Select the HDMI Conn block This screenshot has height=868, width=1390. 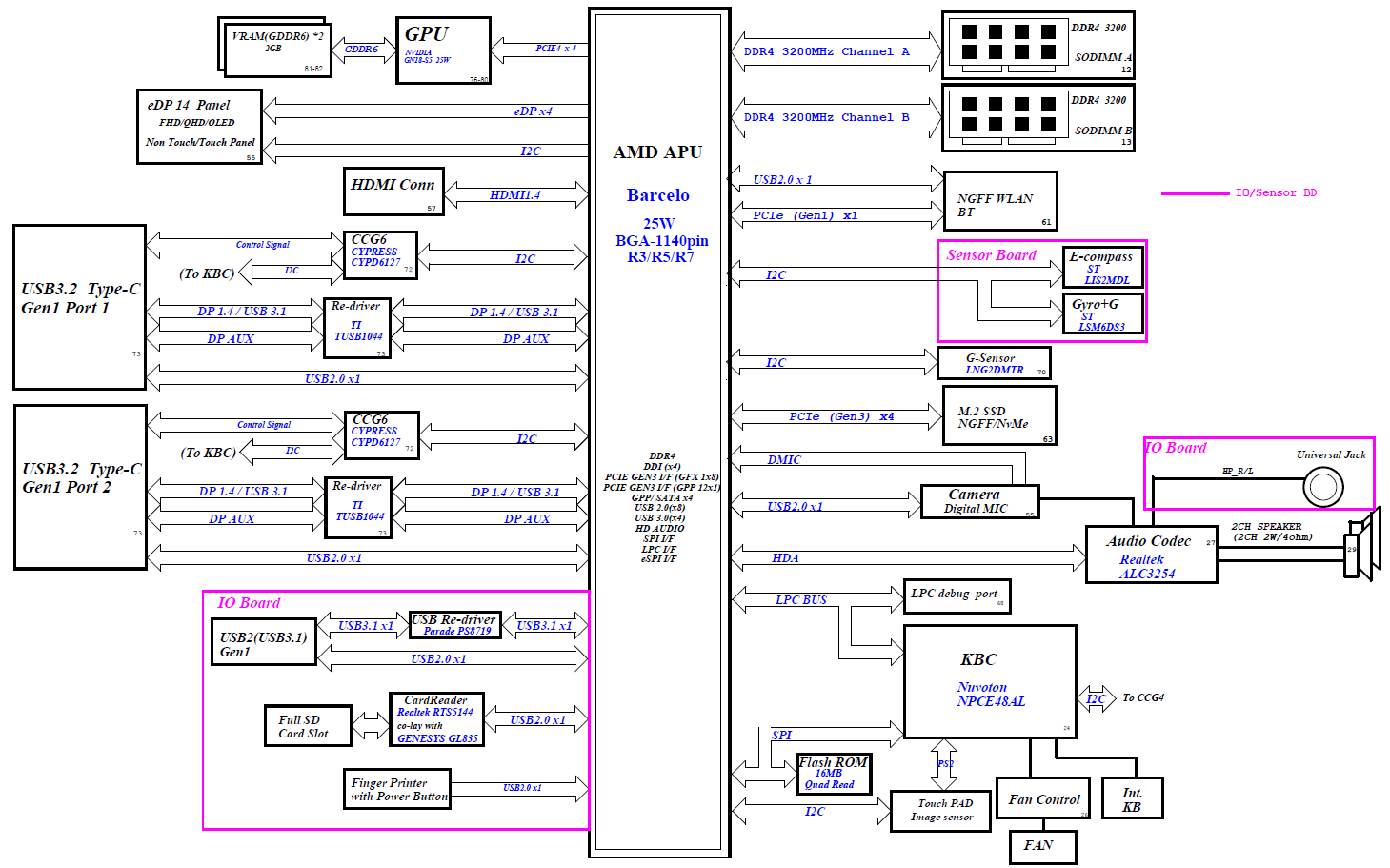tap(393, 192)
